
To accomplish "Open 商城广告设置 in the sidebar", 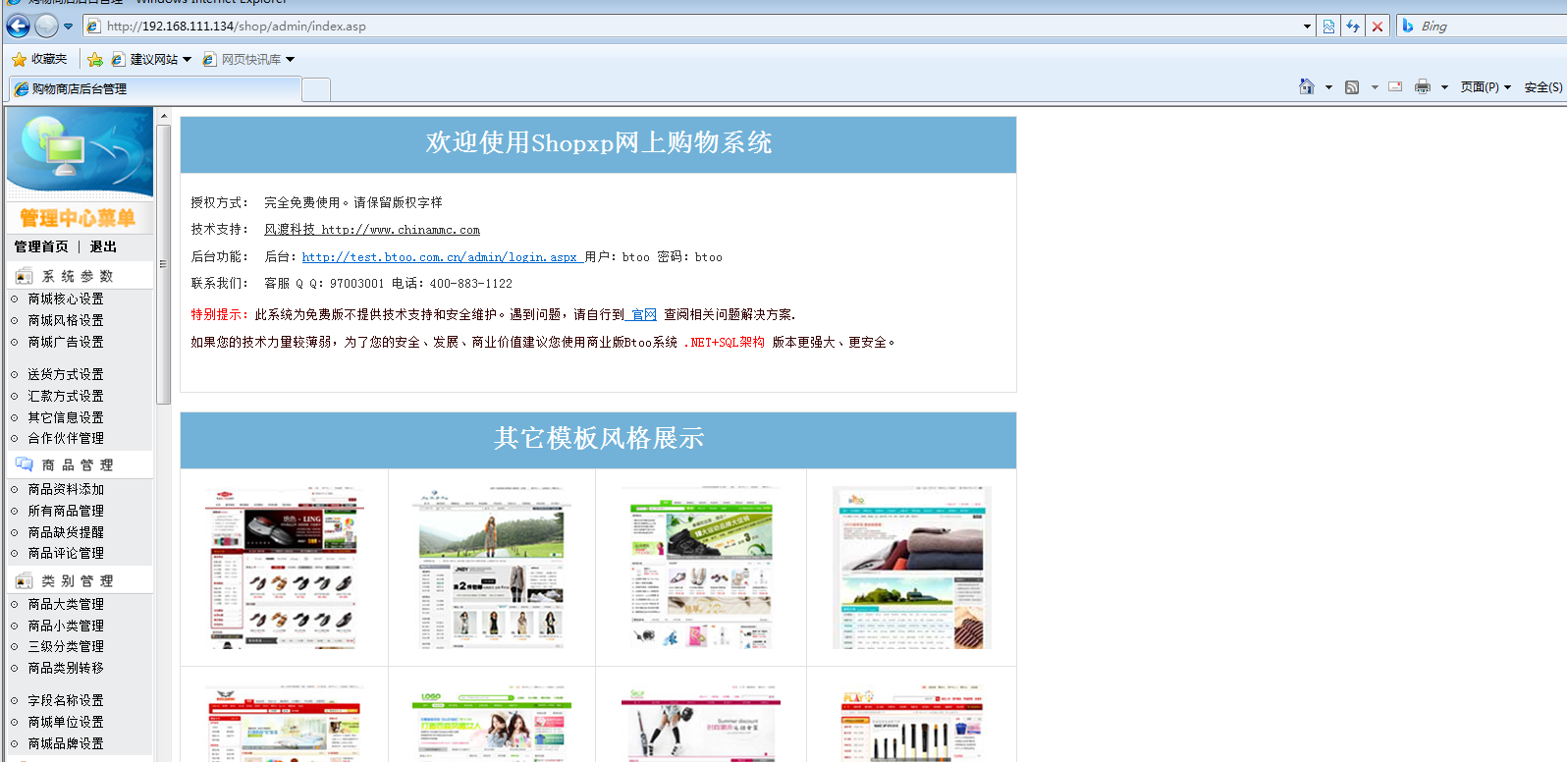I will 66,342.
